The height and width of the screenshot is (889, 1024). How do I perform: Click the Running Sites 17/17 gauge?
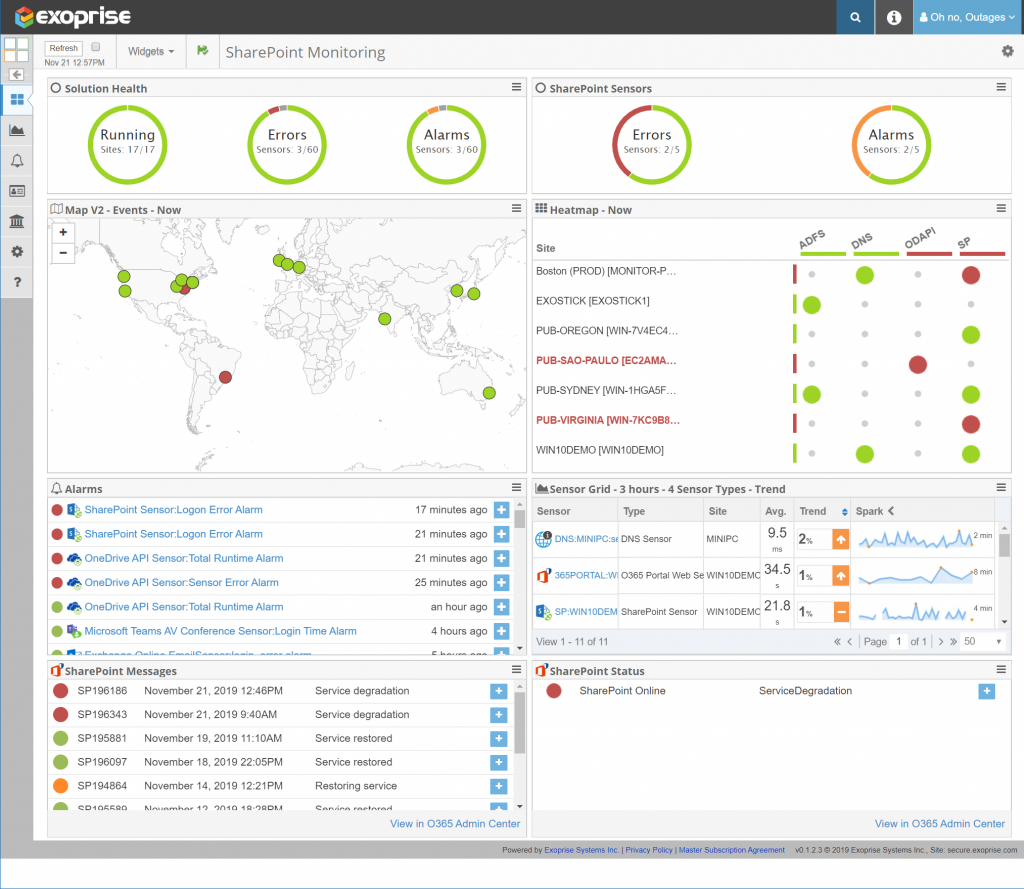pos(127,144)
